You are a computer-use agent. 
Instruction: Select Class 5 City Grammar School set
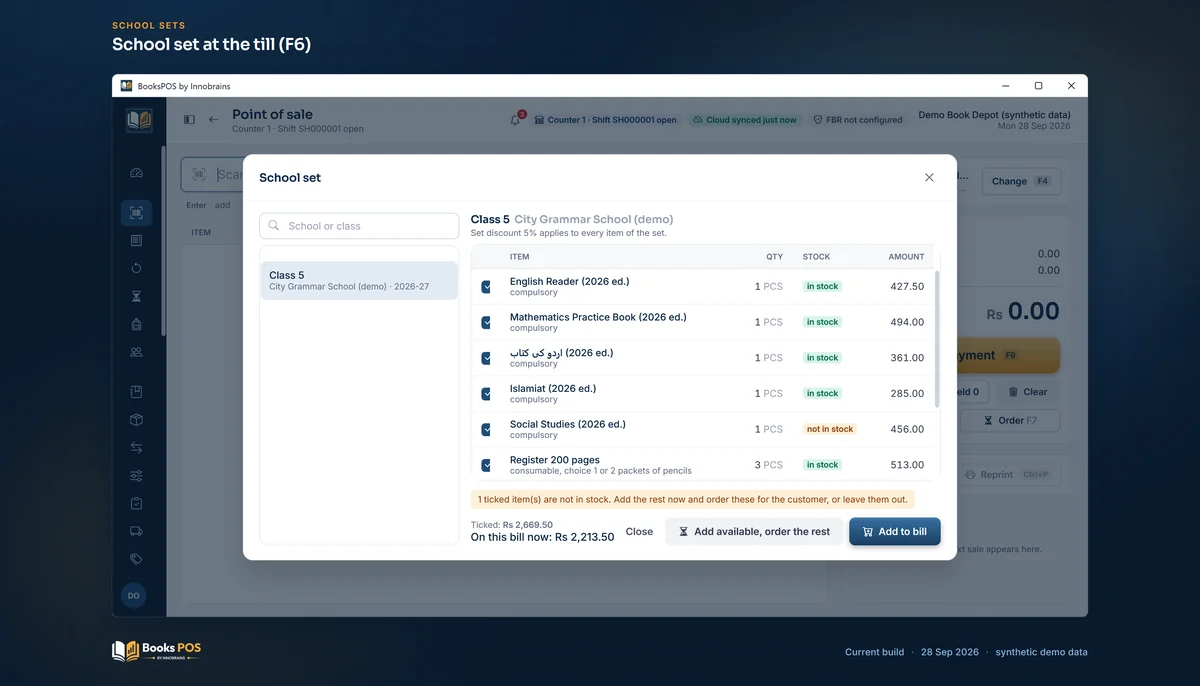pos(359,281)
